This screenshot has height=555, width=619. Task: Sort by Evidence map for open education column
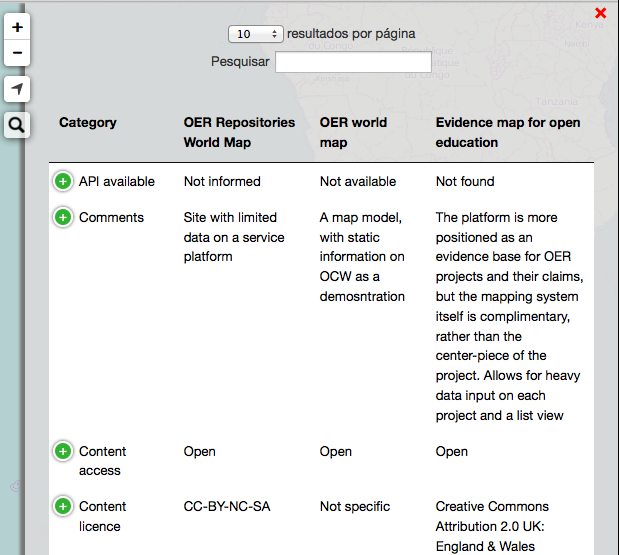point(508,132)
